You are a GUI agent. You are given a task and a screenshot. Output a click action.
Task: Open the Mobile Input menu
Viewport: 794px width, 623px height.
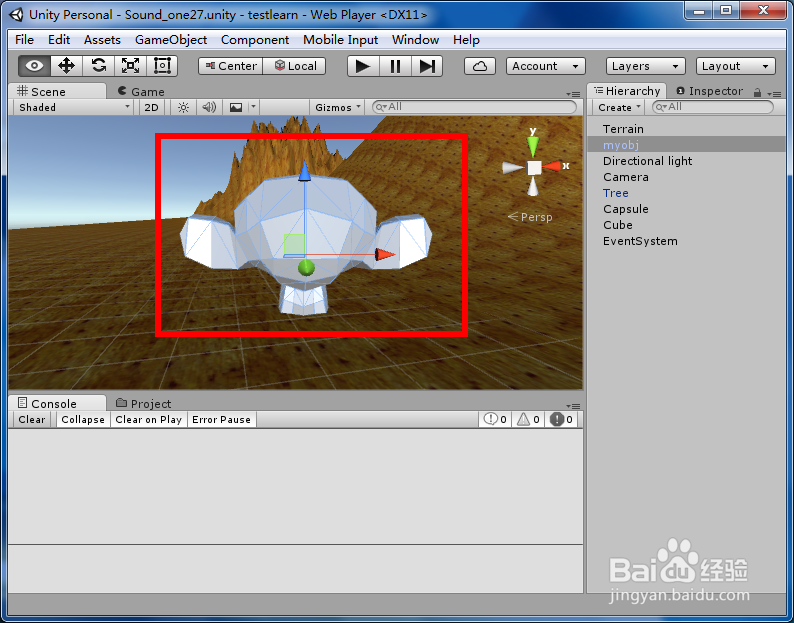(340, 40)
